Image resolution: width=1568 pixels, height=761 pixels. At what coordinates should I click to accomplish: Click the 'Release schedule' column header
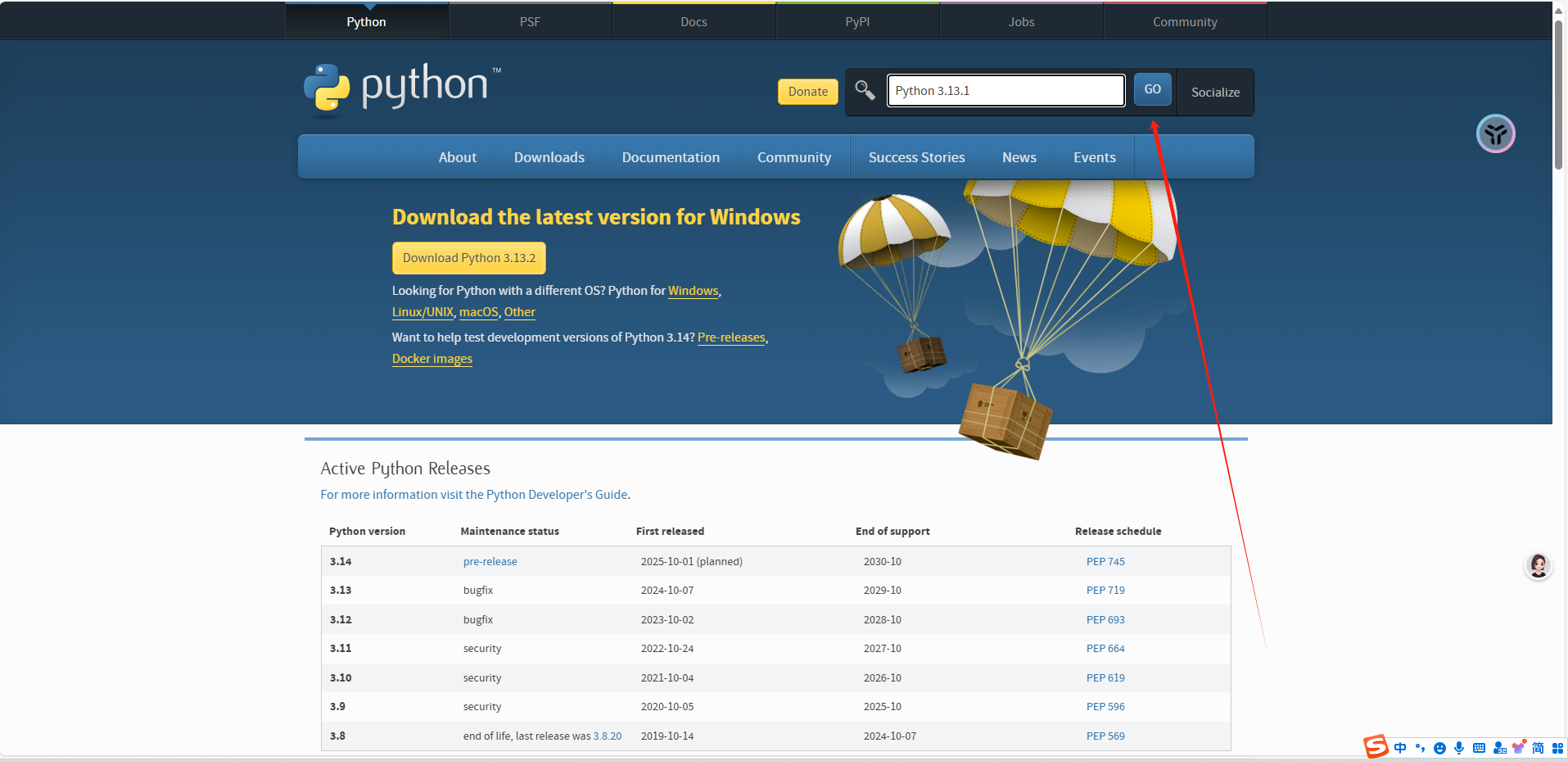[1118, 531]
